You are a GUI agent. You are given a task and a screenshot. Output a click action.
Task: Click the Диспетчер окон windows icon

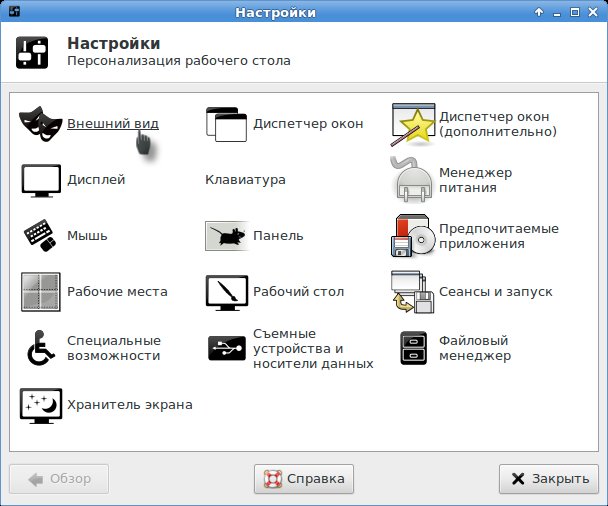(226, 124)
